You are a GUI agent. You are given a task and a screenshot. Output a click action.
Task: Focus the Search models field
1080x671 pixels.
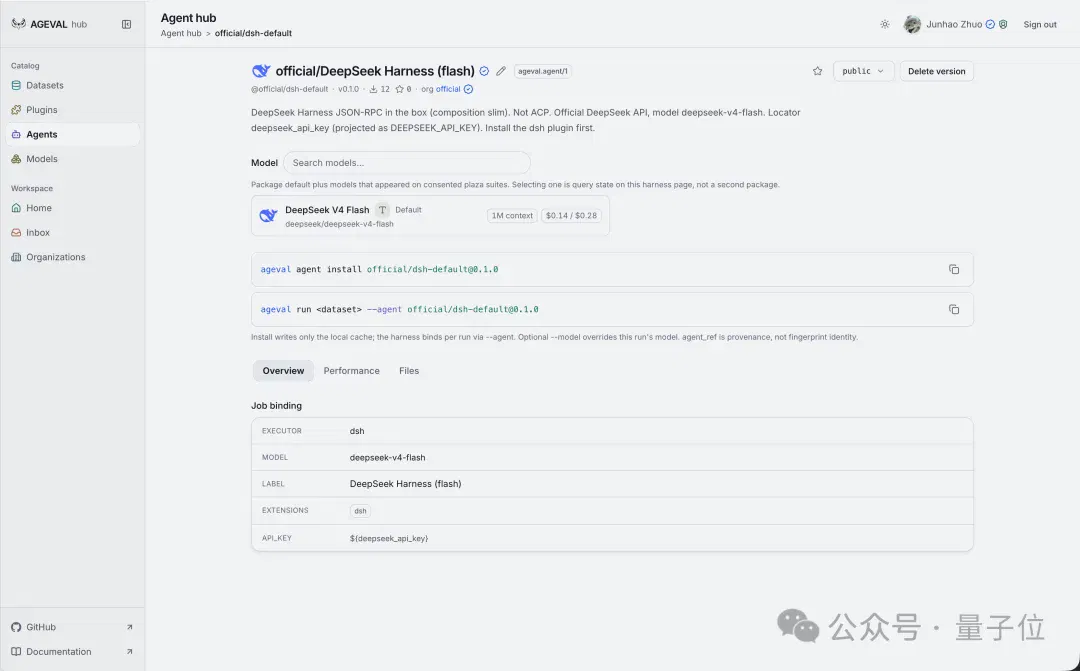pos(407,163)
